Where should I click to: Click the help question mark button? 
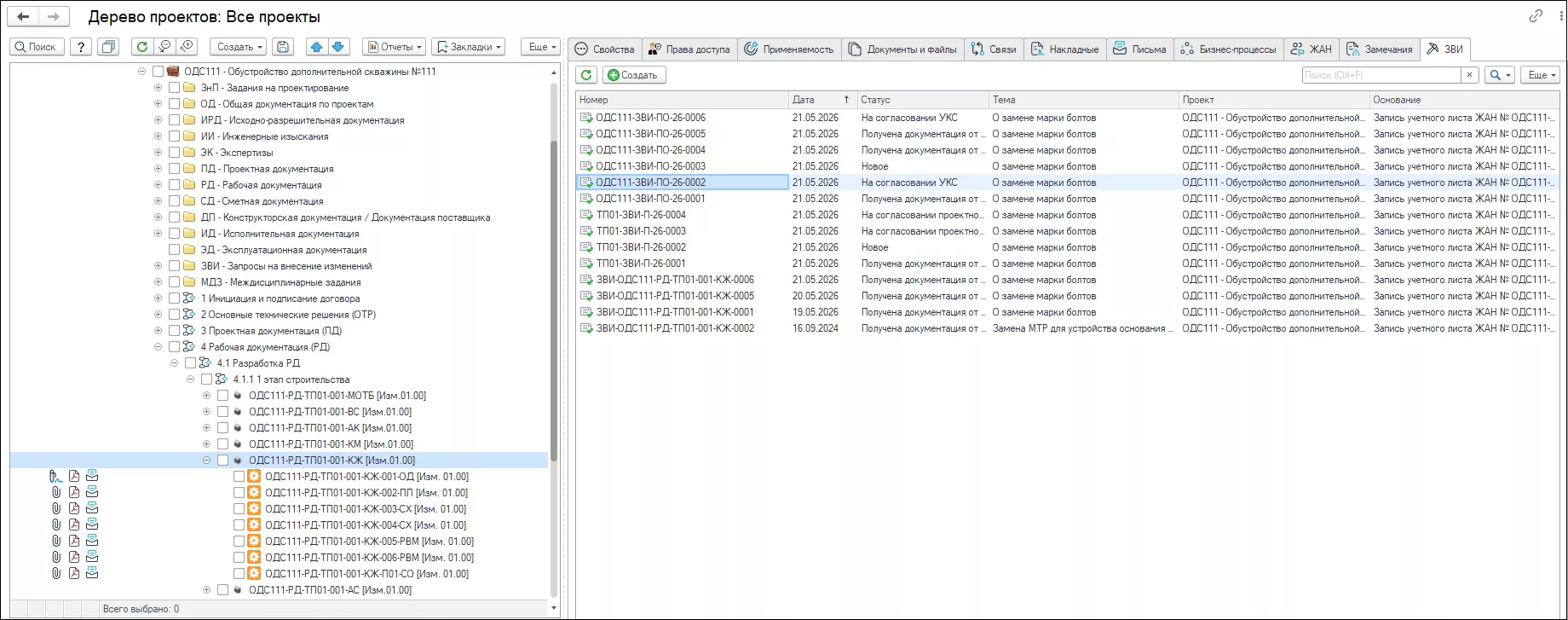80,47
